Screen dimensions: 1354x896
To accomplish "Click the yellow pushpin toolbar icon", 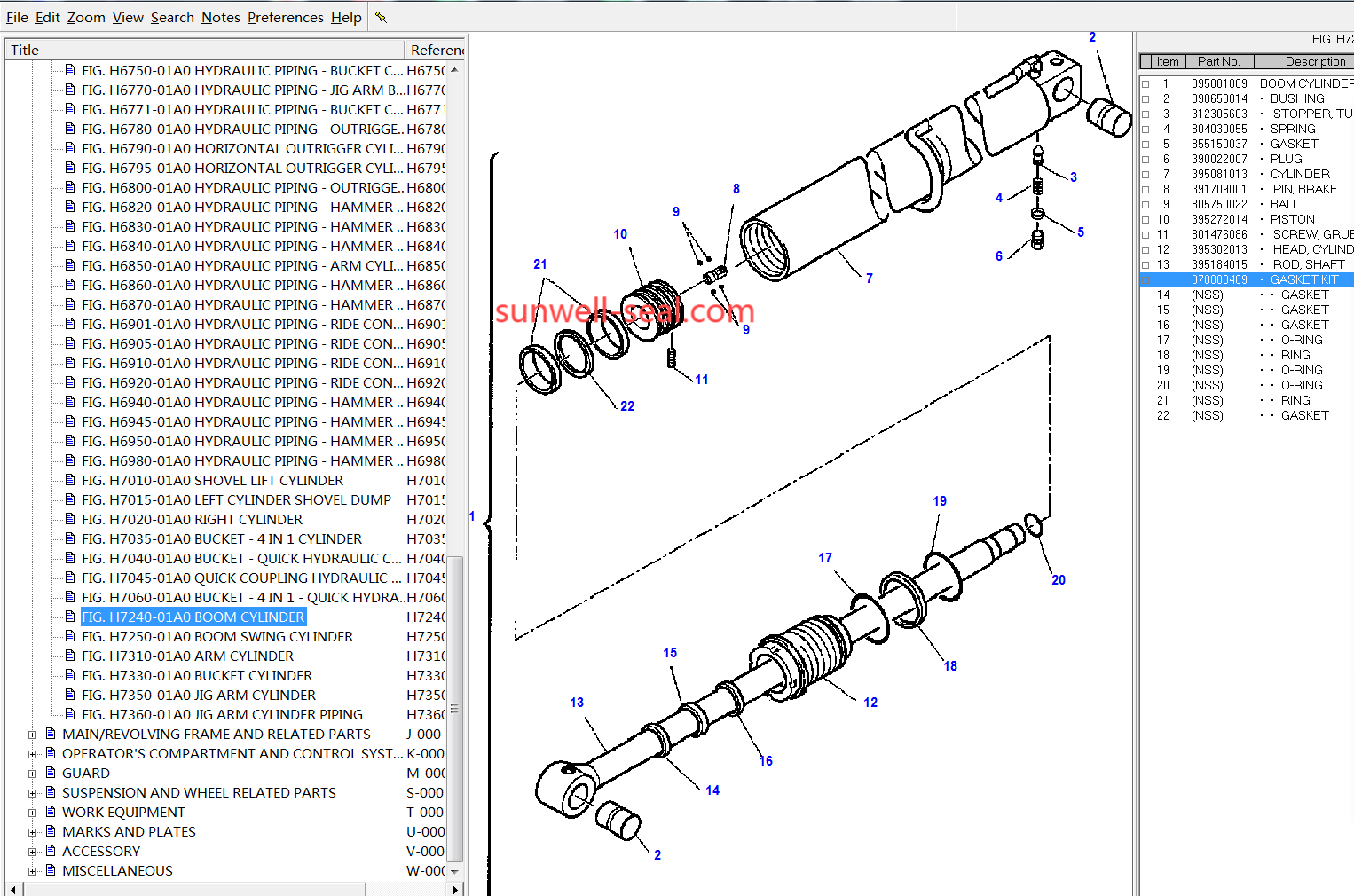I will tap(381, 17).
